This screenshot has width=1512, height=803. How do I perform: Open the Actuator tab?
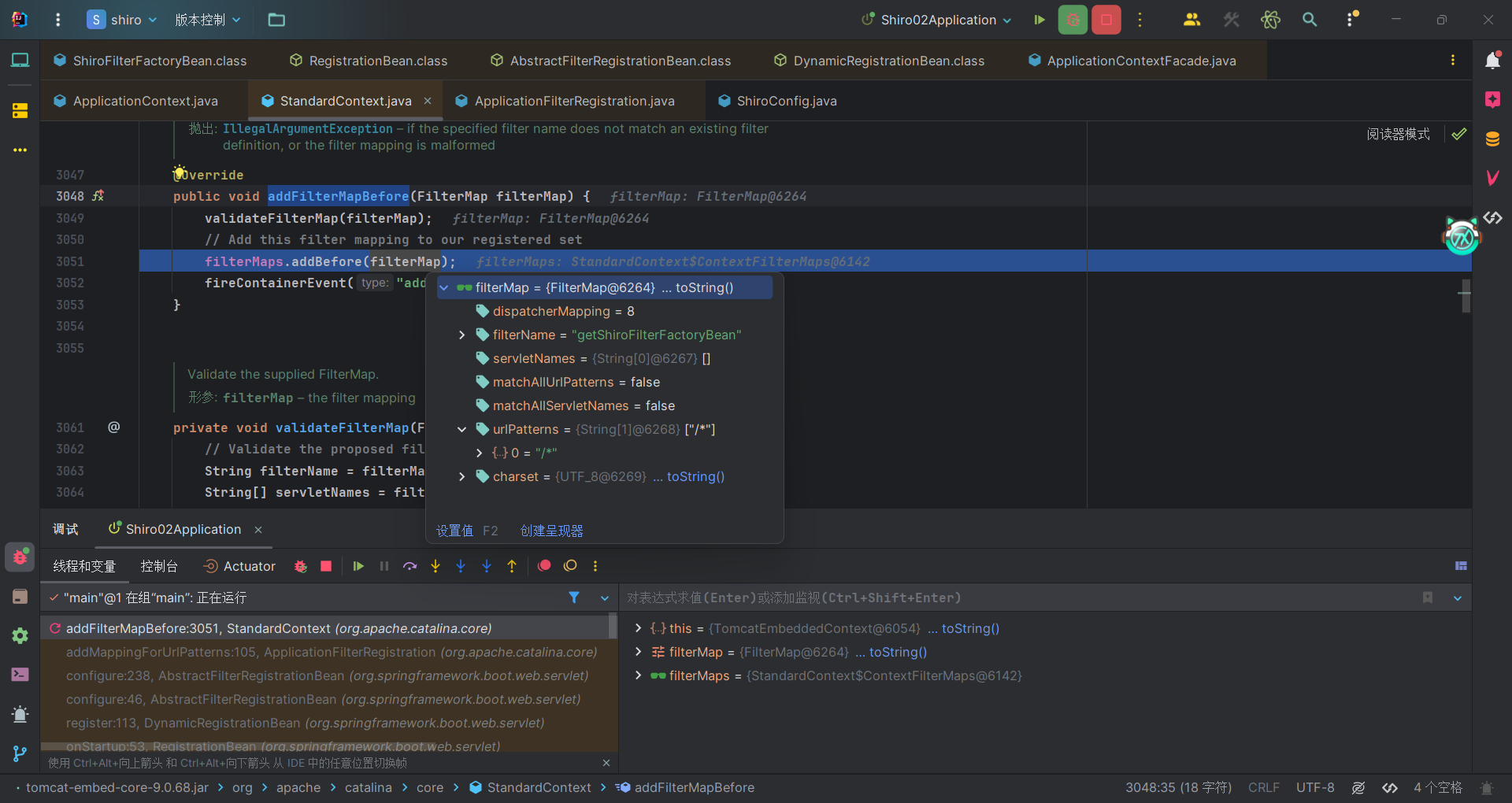coord(239,566)
